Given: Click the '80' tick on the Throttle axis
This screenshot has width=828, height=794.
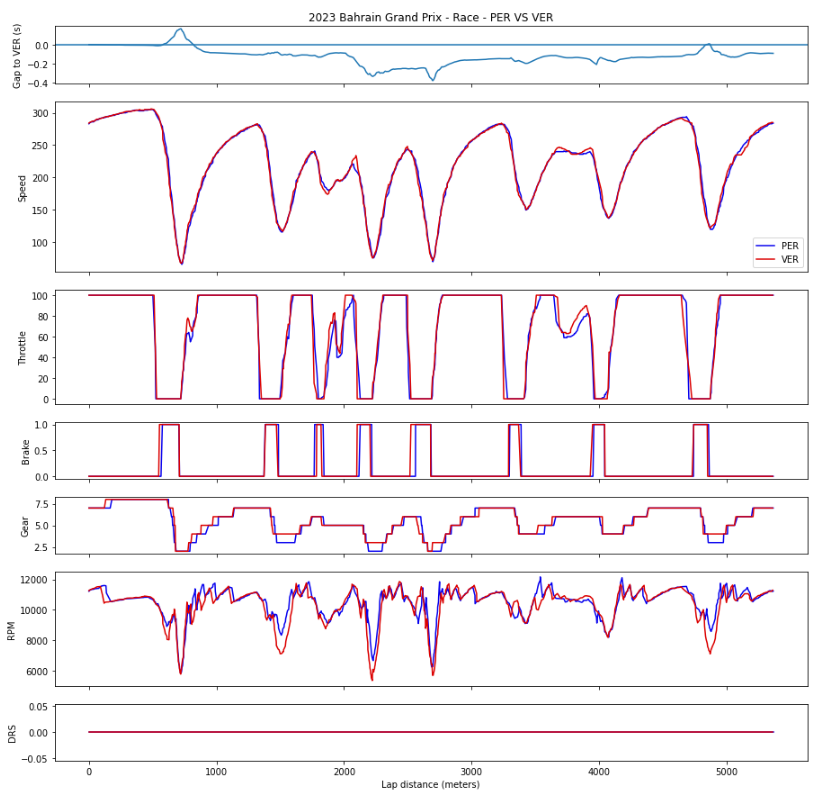Looking at the screenshot, I should pyautogui.click(x=43, y=317).
